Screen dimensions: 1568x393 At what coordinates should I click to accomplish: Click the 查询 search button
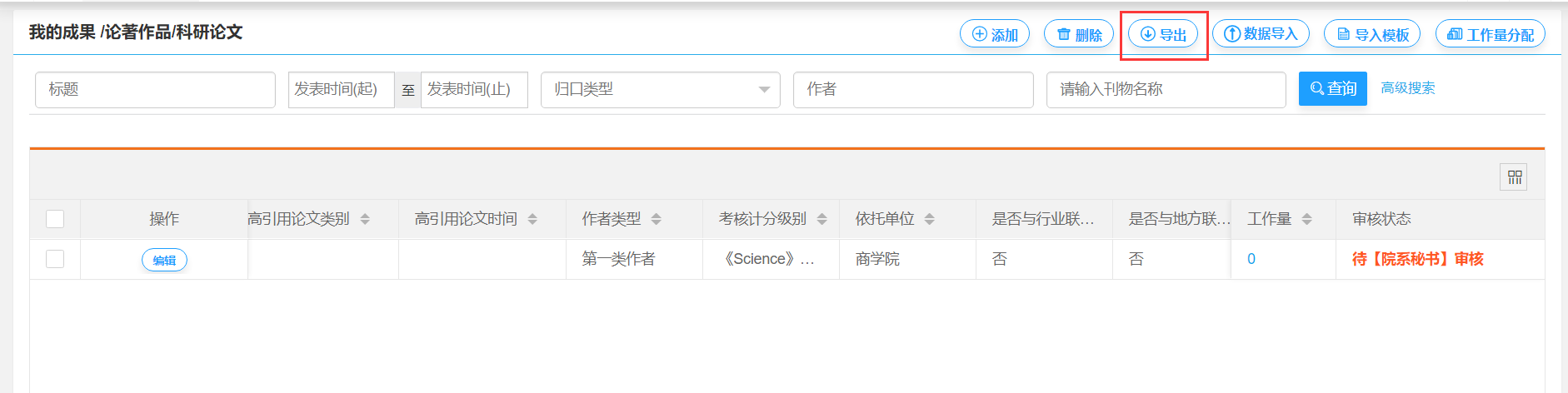[1332, 89]
